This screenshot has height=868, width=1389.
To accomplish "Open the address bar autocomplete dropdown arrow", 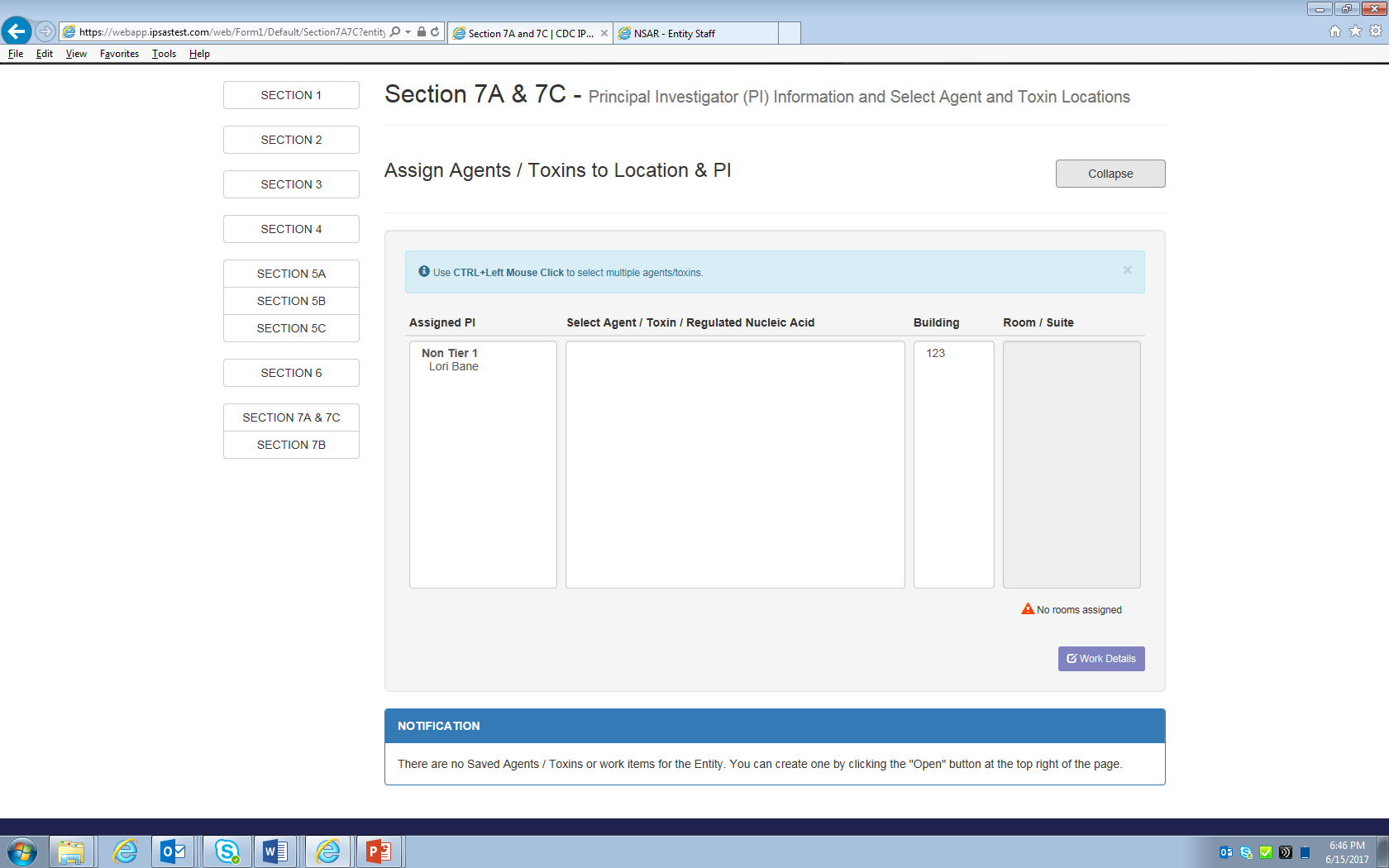I will click(408, 32).
